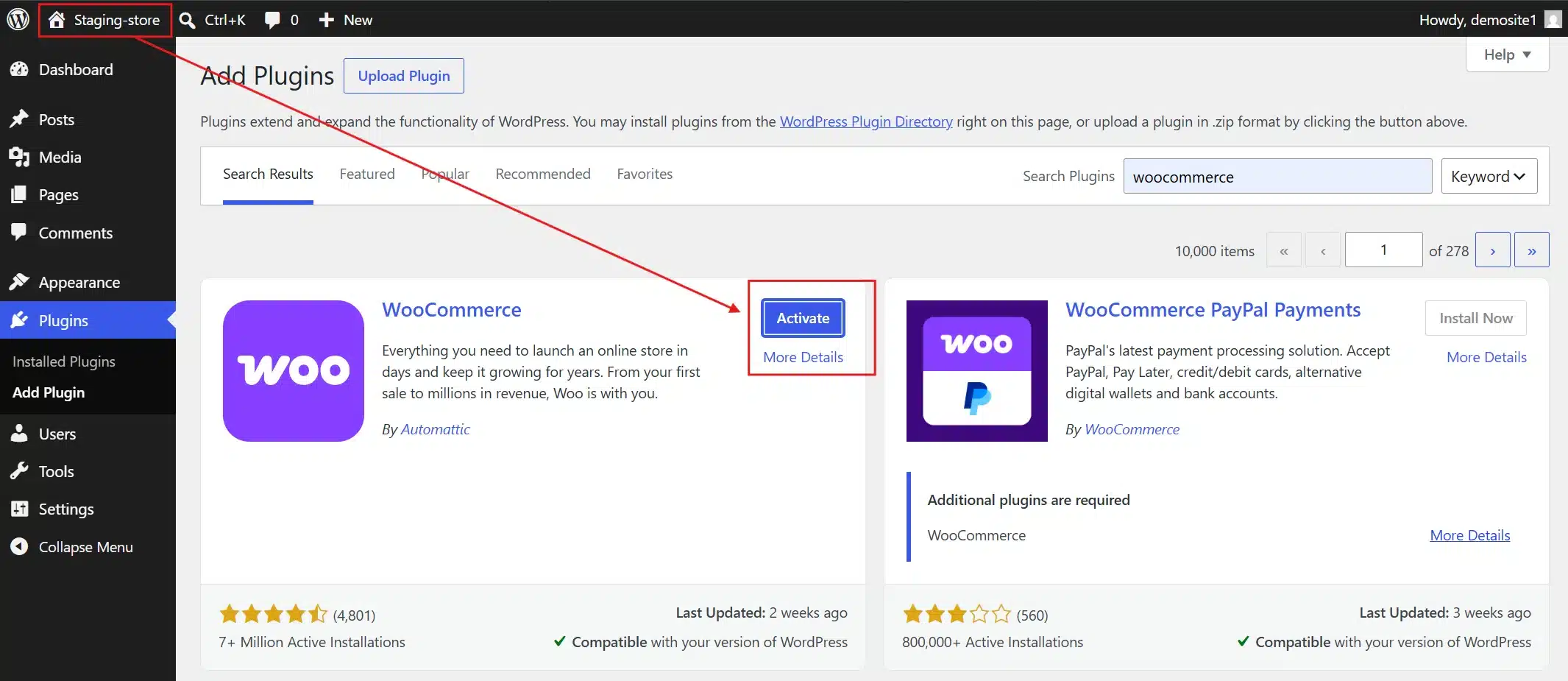
Task: Open the Users menu label
Action: pos(57,434)
